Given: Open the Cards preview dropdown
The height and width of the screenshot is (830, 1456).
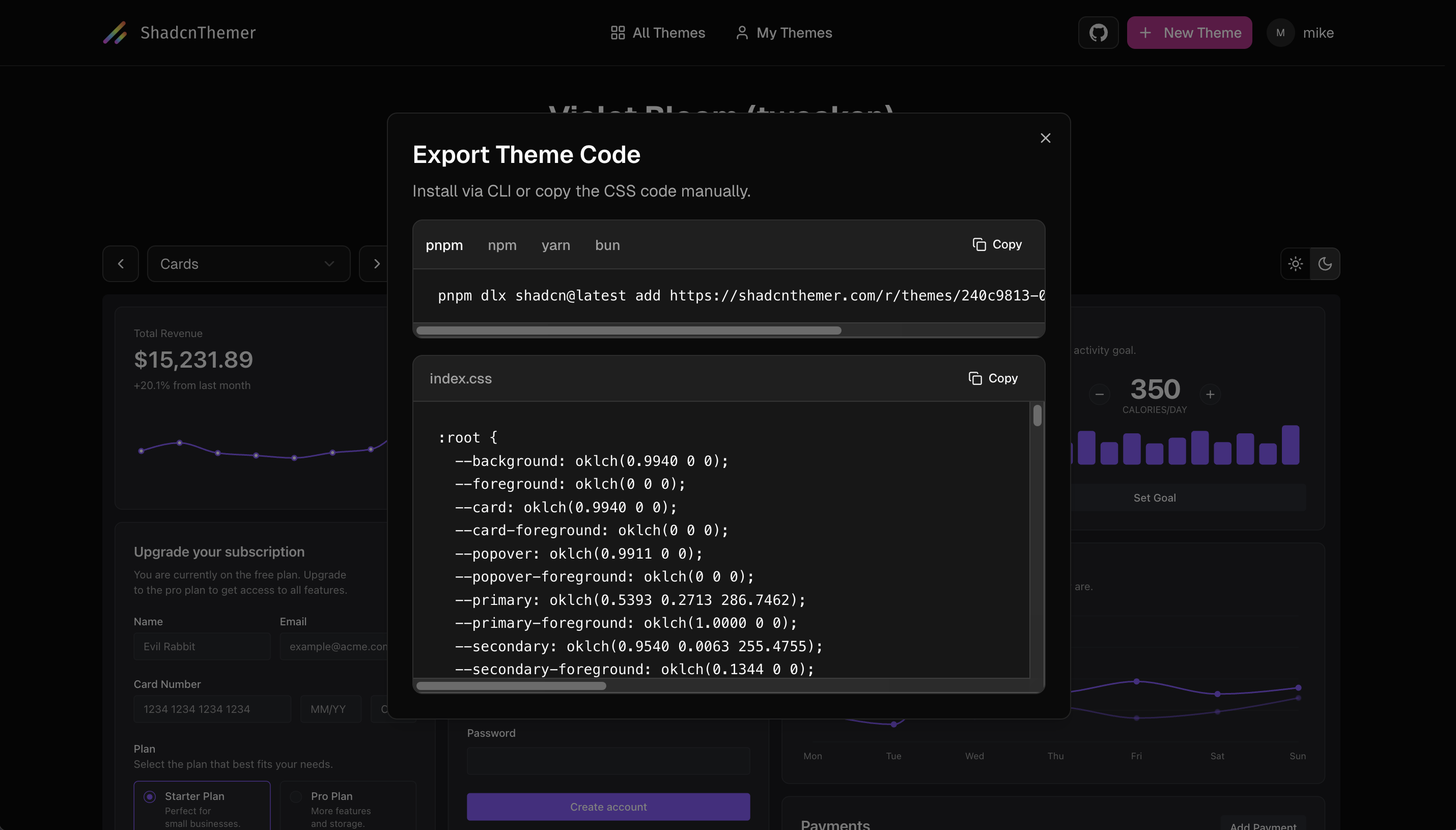Looking at the screenshot, I should click(248, 264).
